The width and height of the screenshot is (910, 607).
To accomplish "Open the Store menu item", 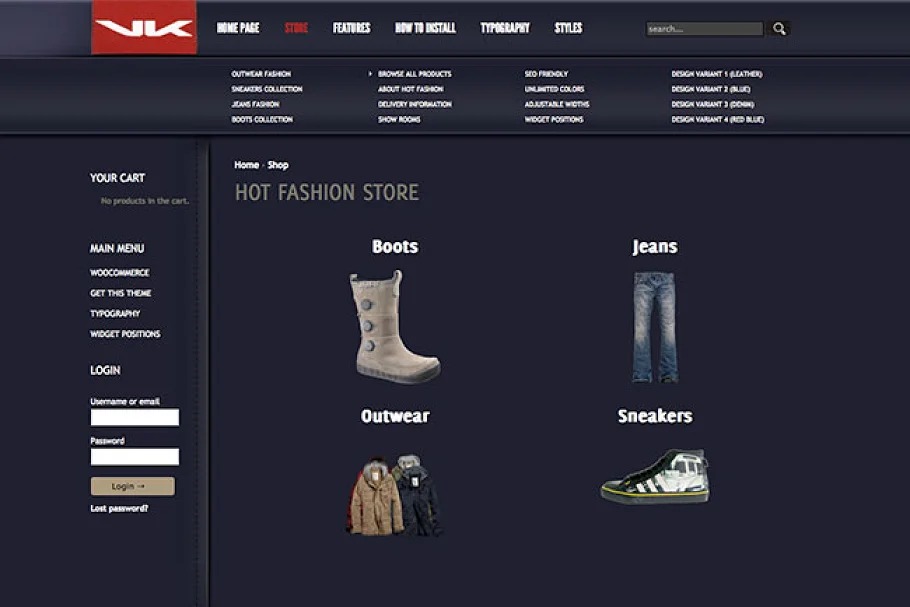I will [x=296, y=28].
